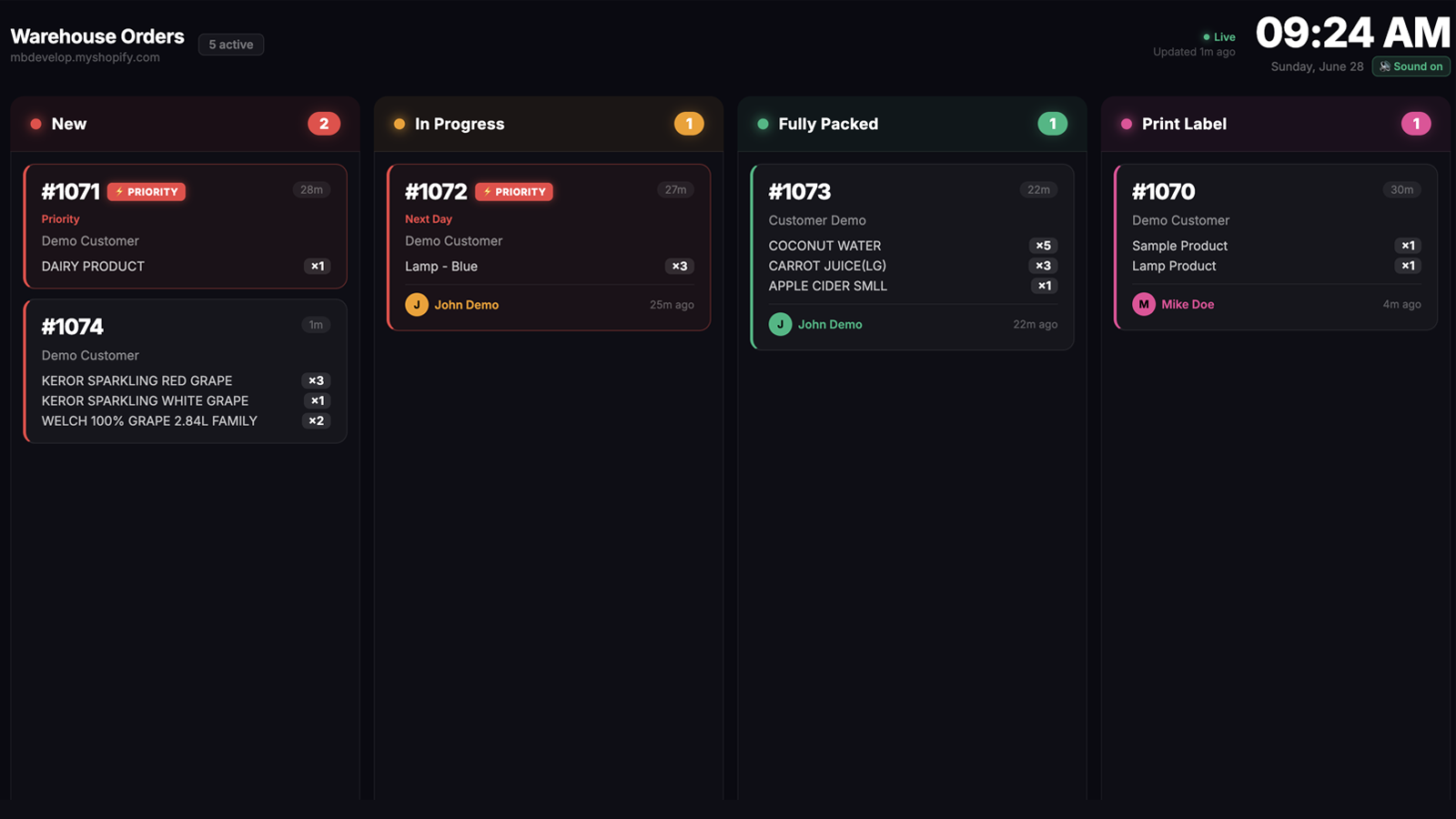Click the green count badge in Fully Packed
Image resolution: width=1456 pixels, height=819 pixels.
click(1053, 124)
